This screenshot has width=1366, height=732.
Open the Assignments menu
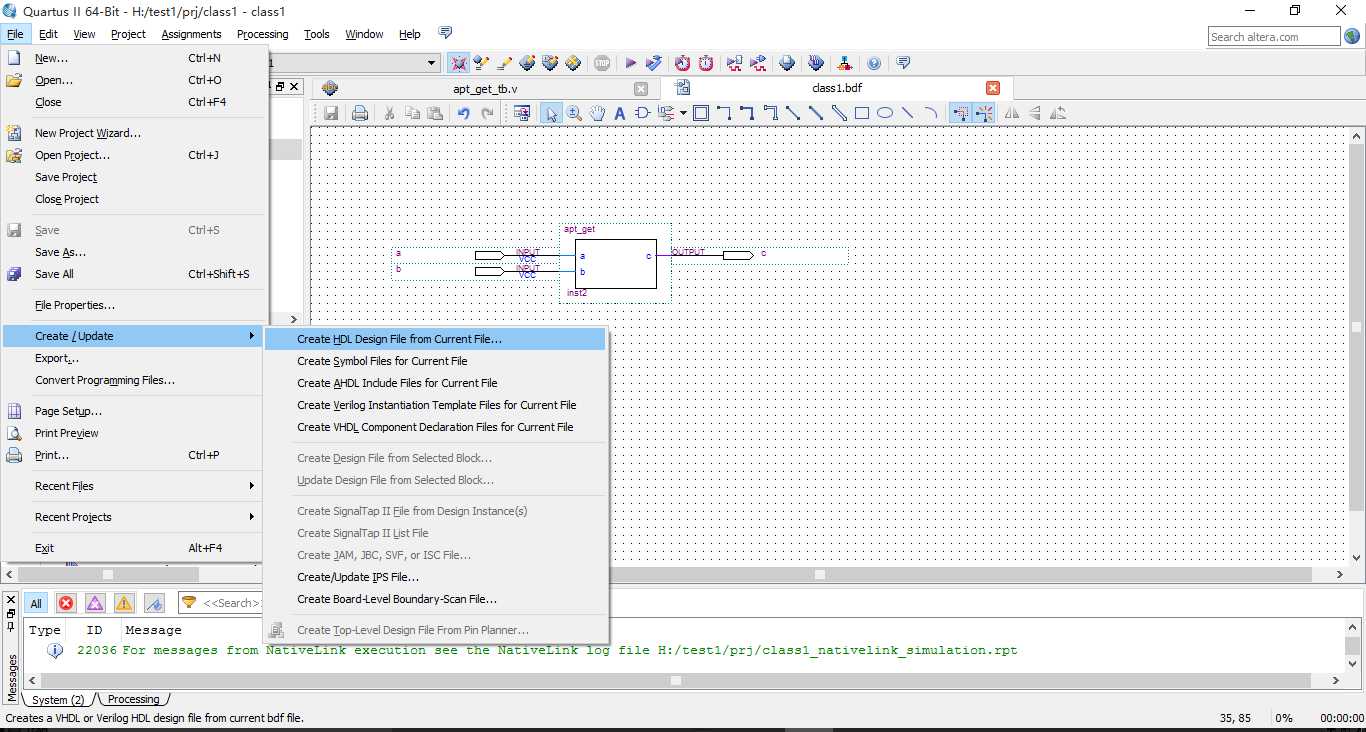click(x=191, y=34)
